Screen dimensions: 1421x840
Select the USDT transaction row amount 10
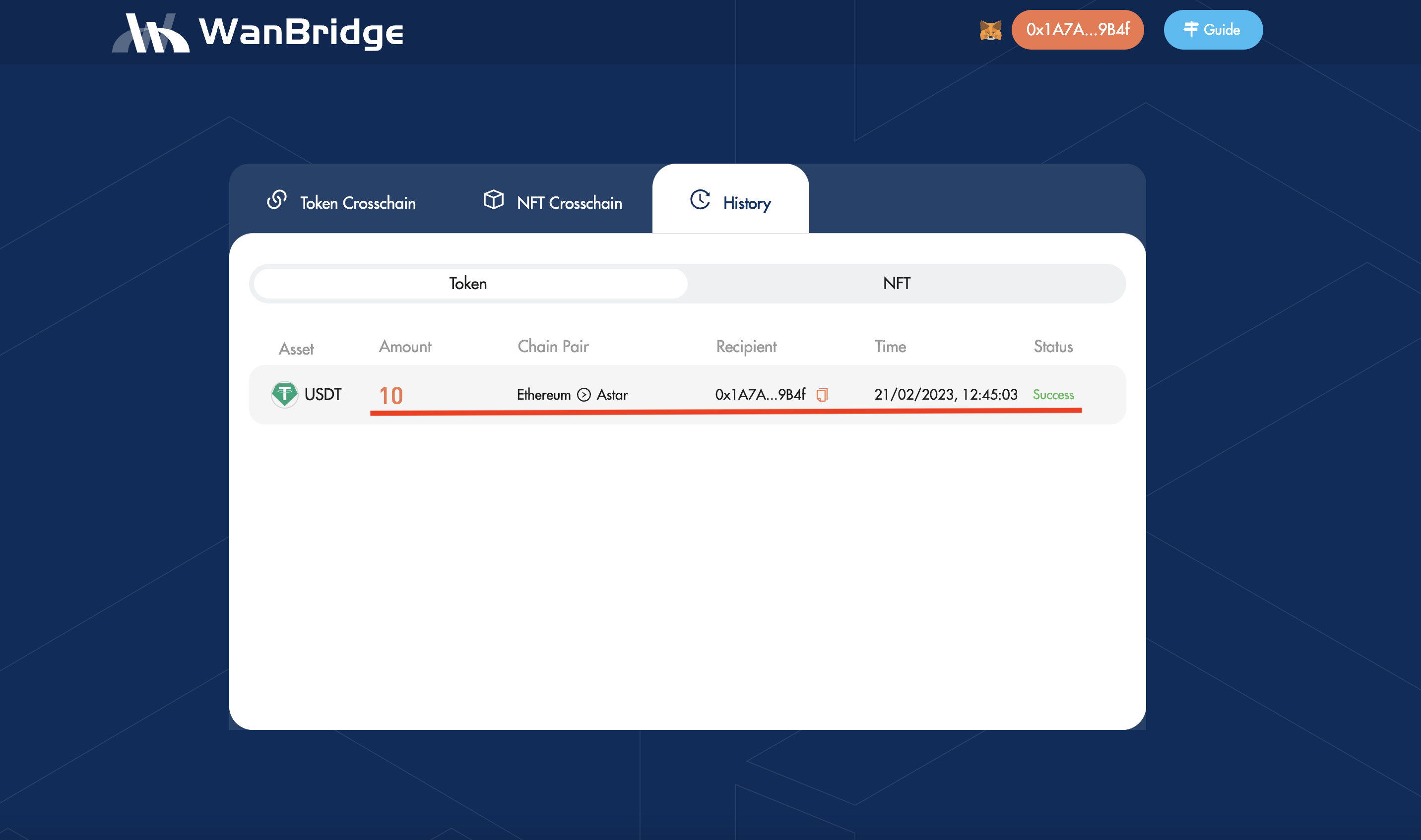391,395
